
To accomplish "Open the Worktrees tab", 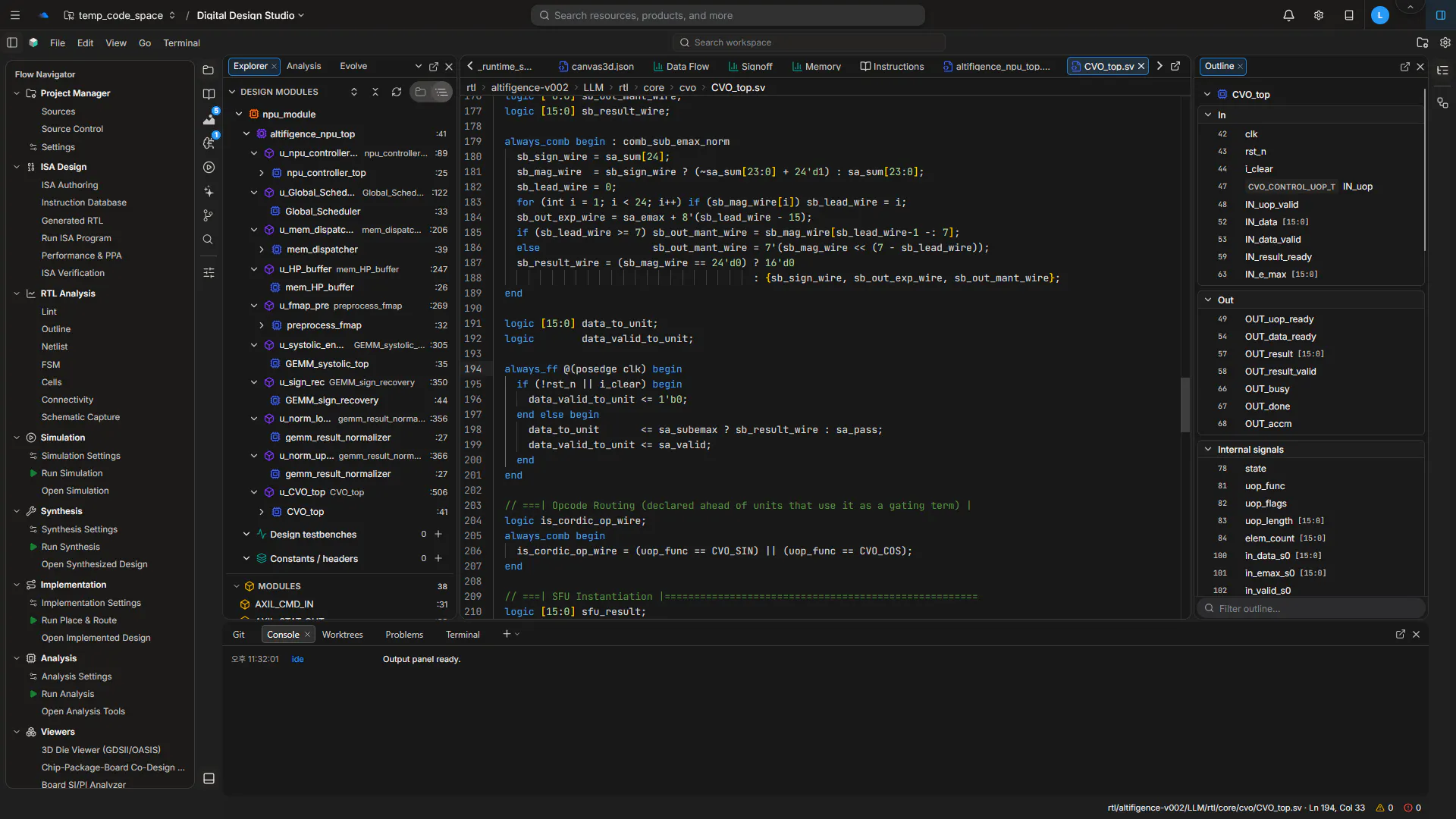I will pyautogui.click(x=342, y=635).
